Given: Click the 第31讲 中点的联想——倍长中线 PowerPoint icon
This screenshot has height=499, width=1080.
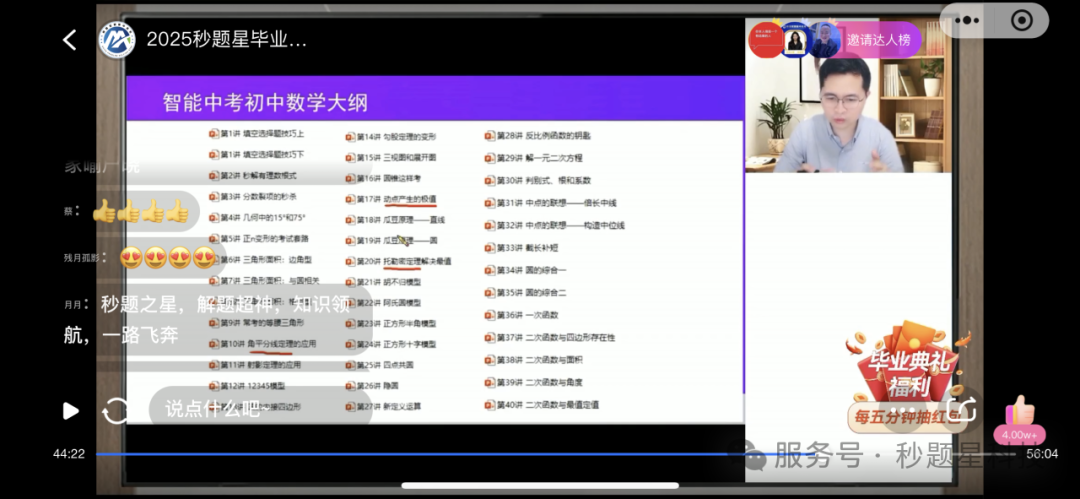Looking at the screenshot, I should [490, 203].
